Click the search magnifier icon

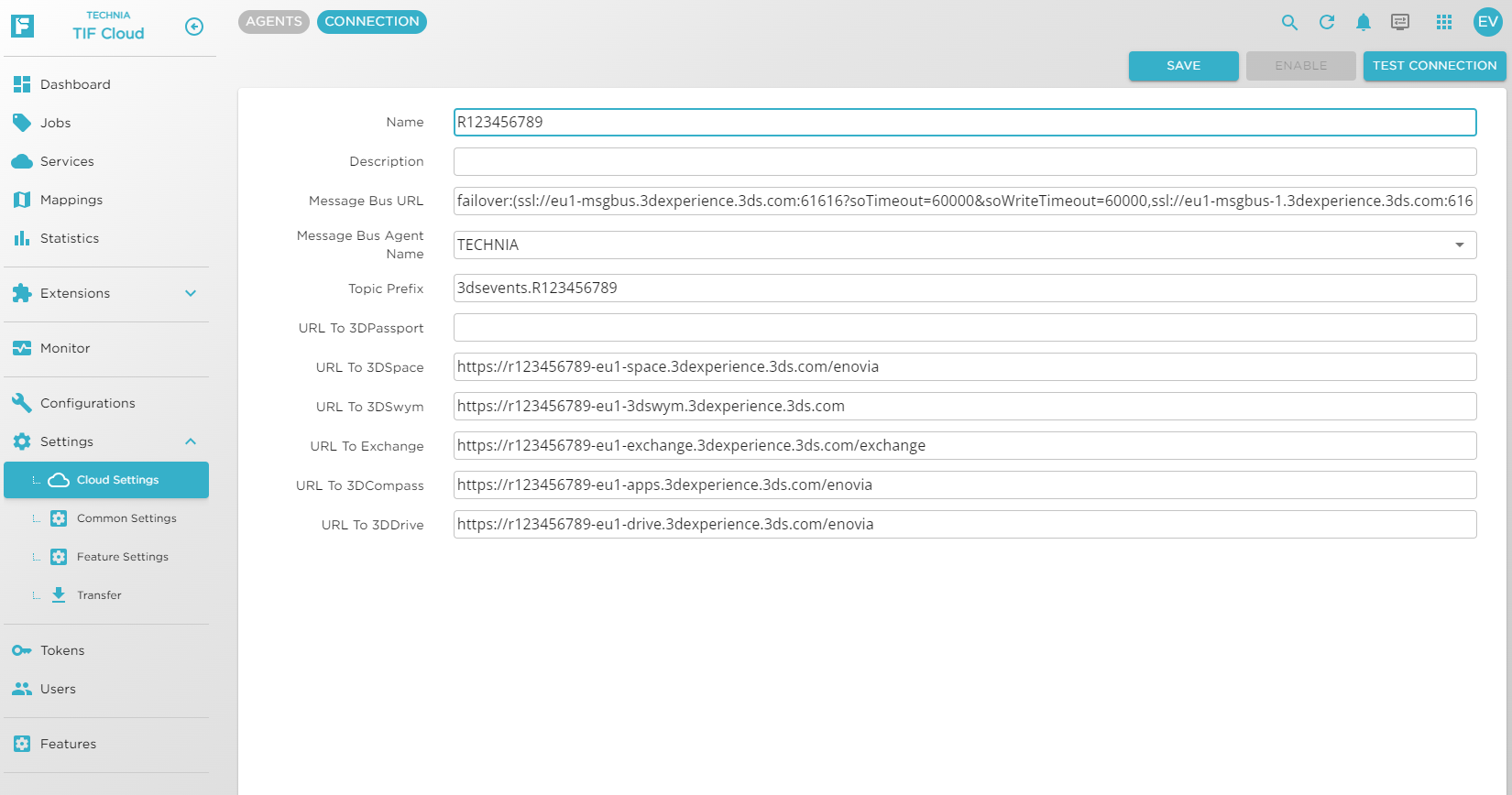(1289, 23)
